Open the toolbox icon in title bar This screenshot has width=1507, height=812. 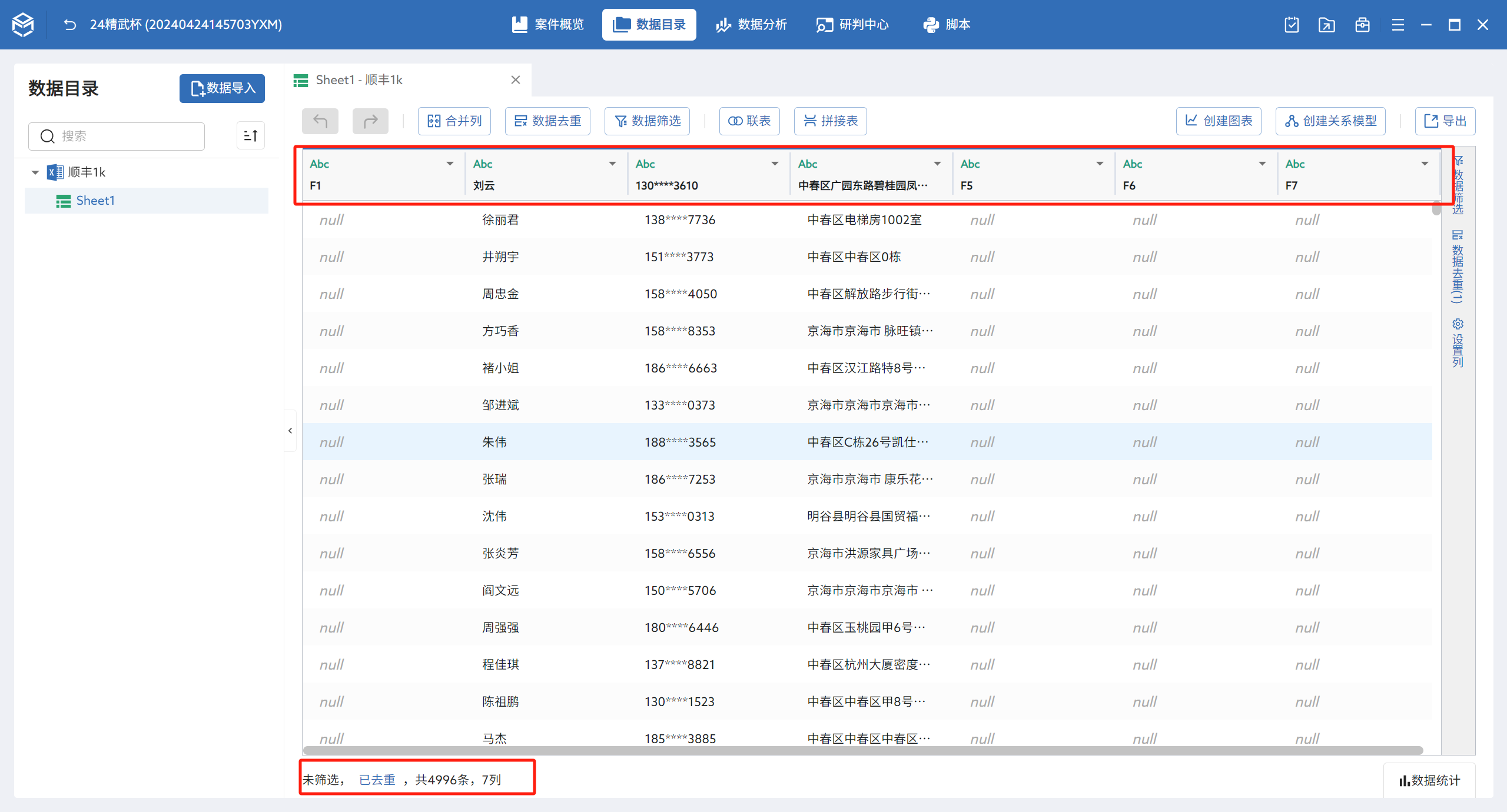(1362, 25)
